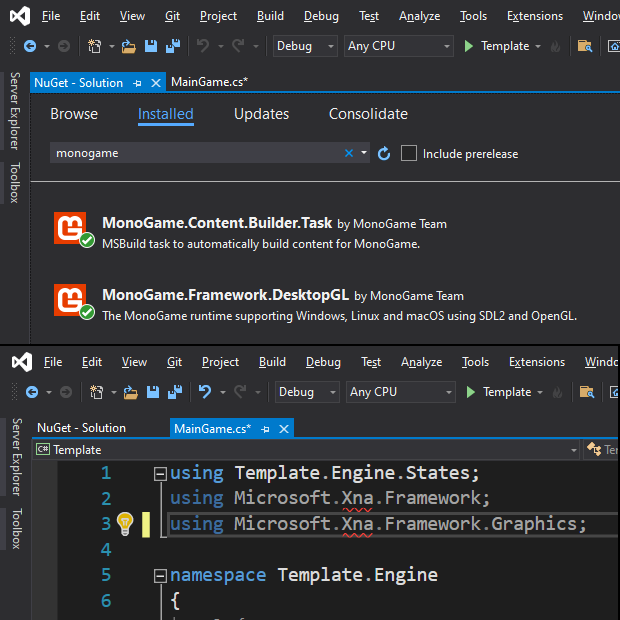Open Tools menu in MainGame.cs window

point(475,362)
